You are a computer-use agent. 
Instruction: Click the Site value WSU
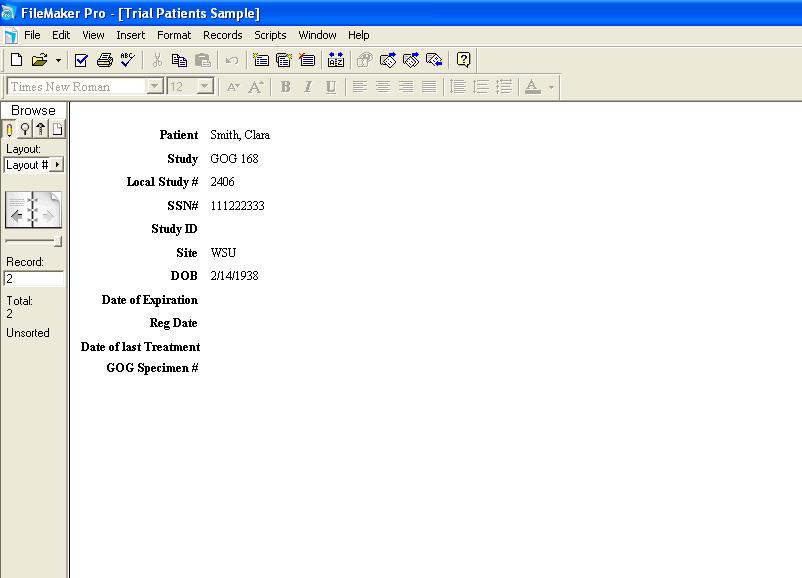pos(224,253)
